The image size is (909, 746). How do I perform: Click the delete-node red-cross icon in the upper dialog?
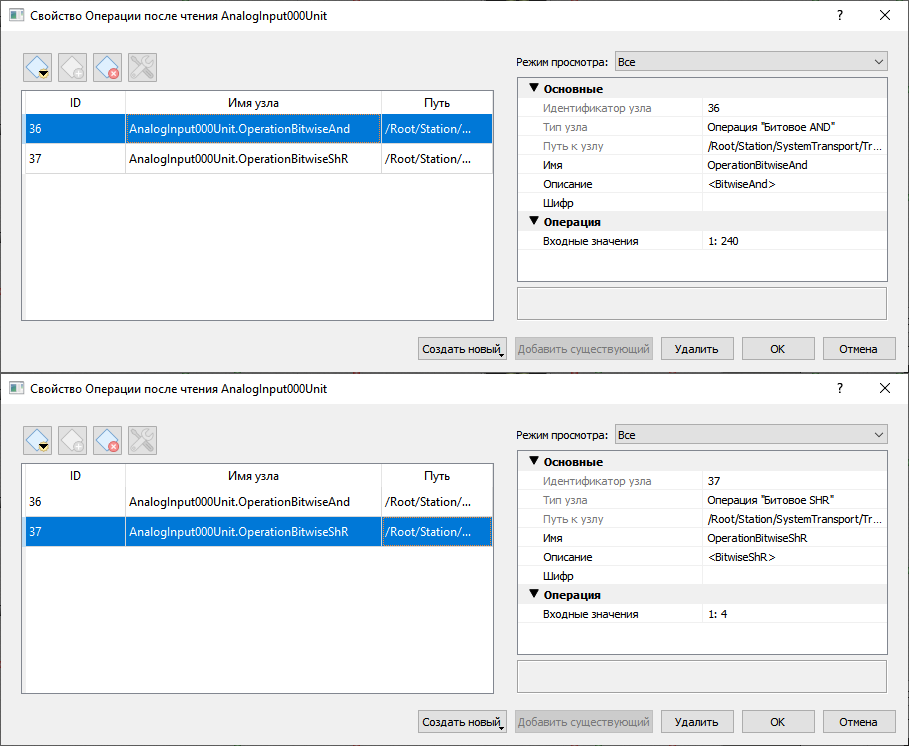coord(107,67)
